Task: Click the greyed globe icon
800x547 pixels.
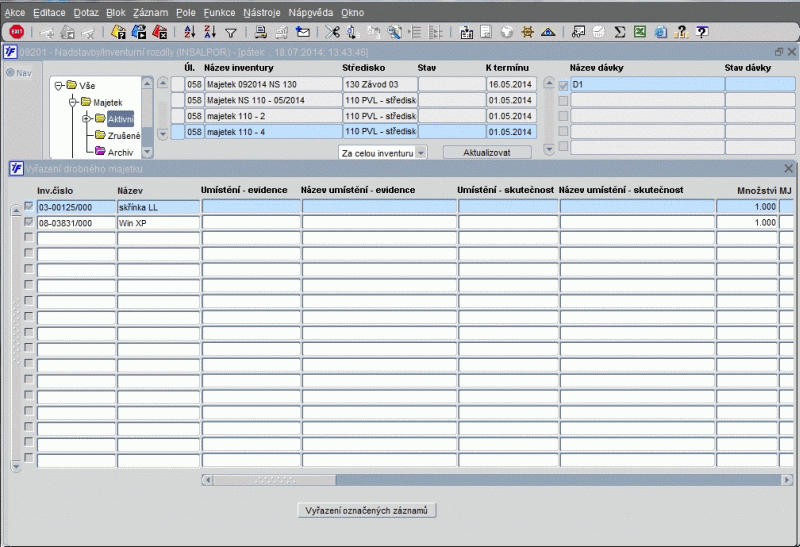Action: (507, 32)
